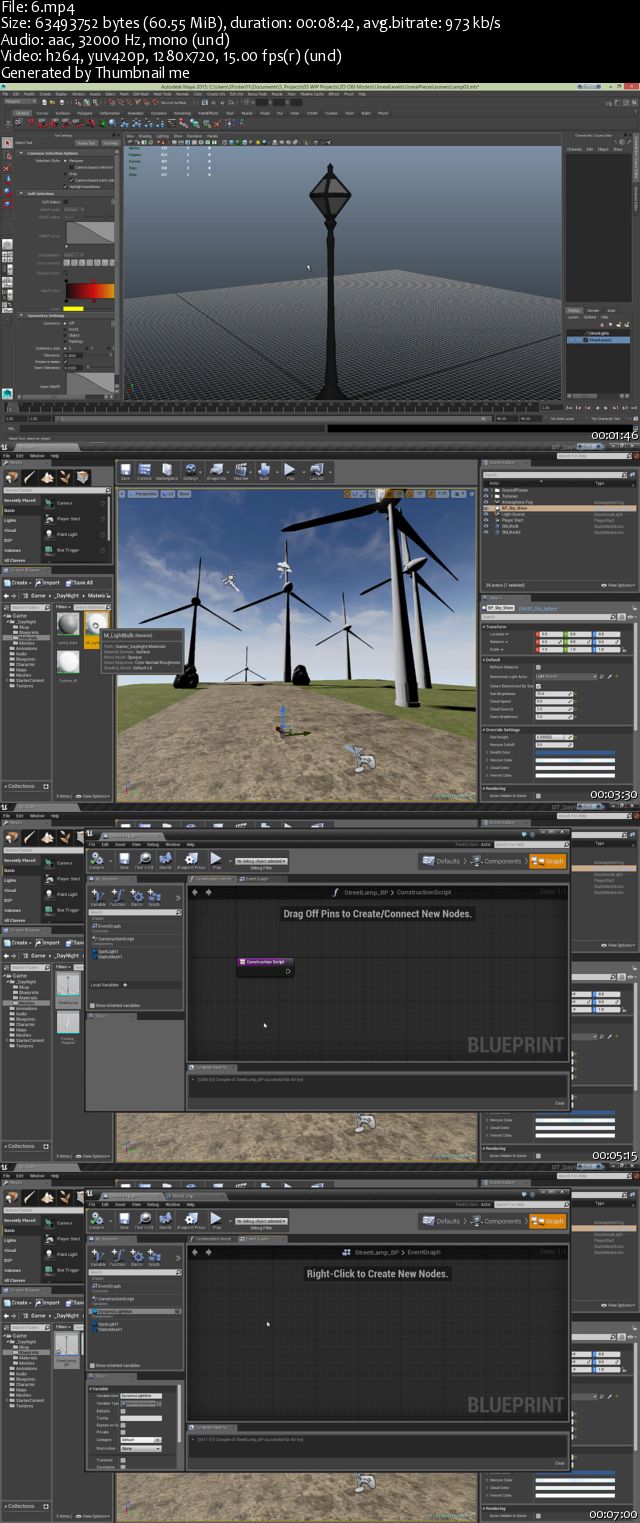Open Debug menu in ConstructionScript frame blueprint editor
The image size is (640, 1523).
(153, 844)
